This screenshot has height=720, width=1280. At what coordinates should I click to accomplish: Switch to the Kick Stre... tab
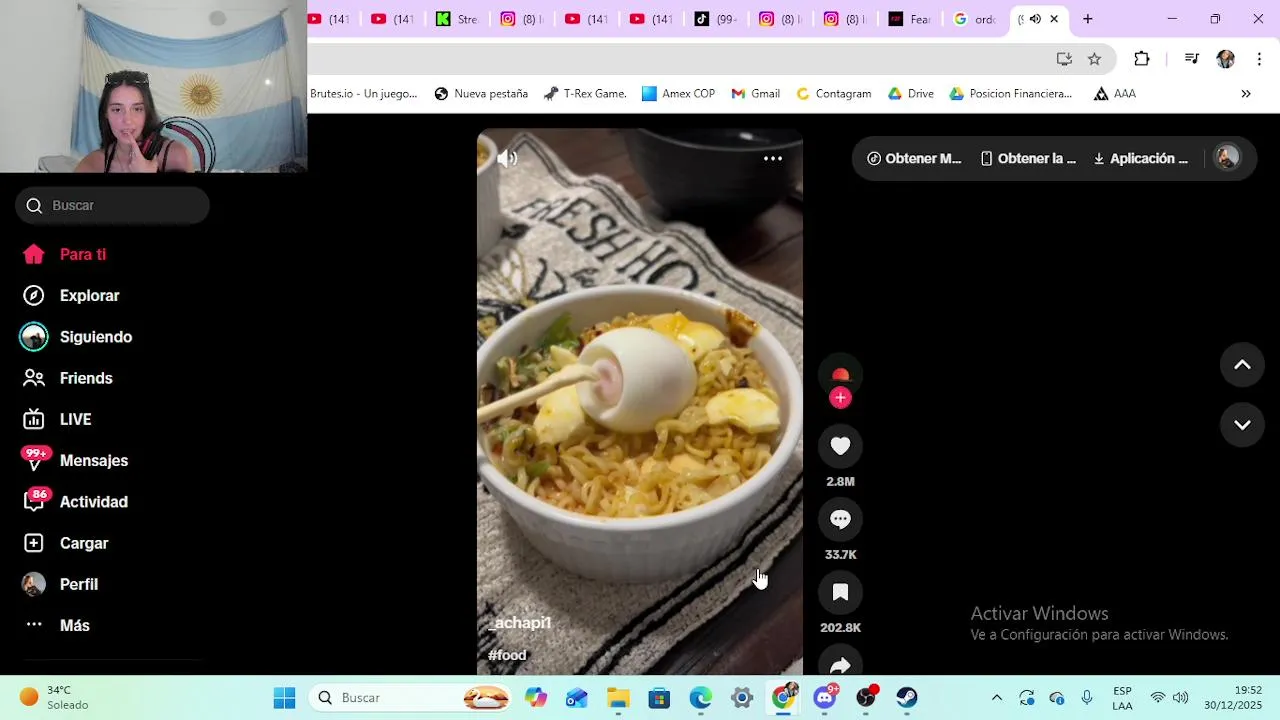click(x=457, y=19)
